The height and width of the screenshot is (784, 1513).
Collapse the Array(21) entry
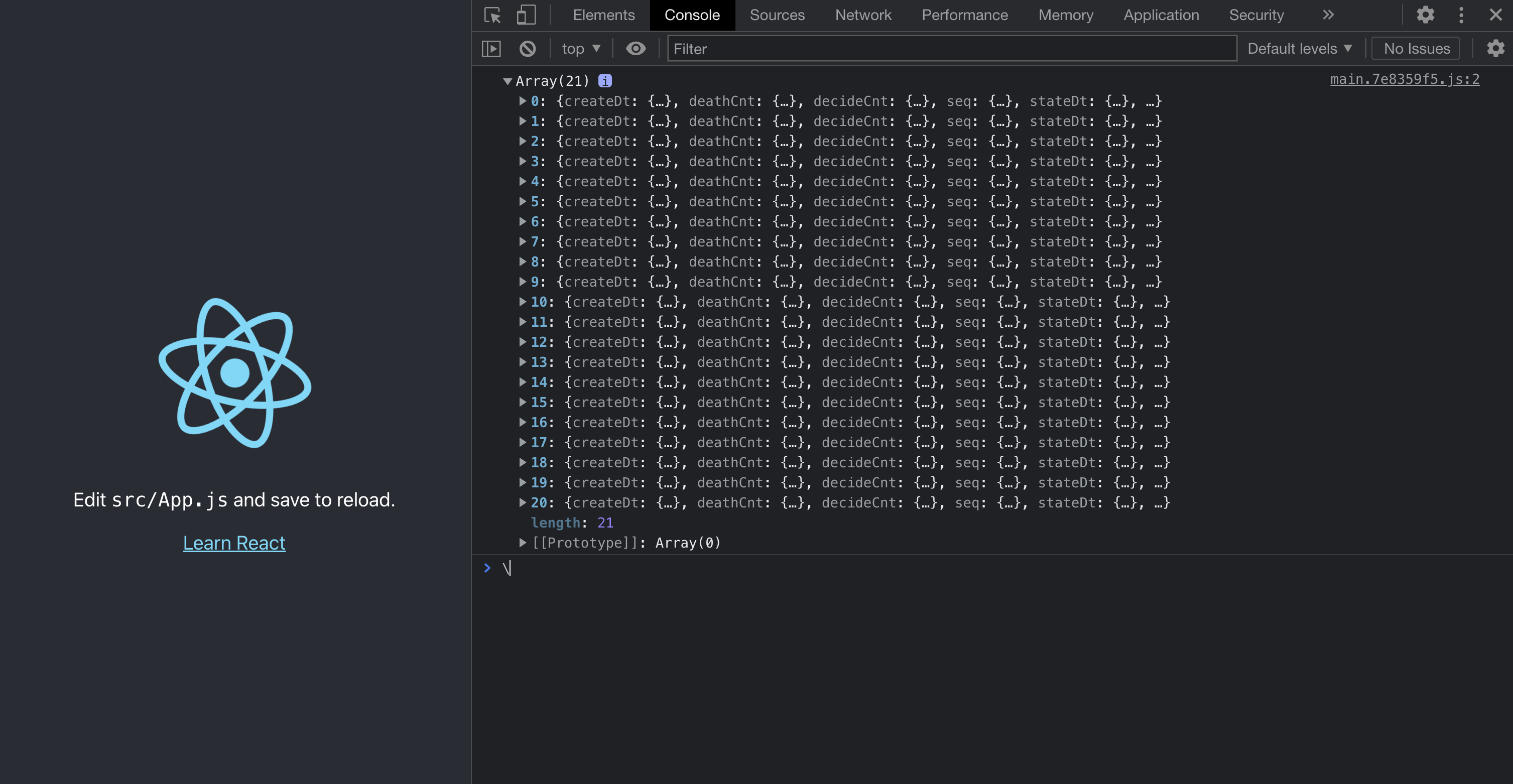[x=508, y=81]
